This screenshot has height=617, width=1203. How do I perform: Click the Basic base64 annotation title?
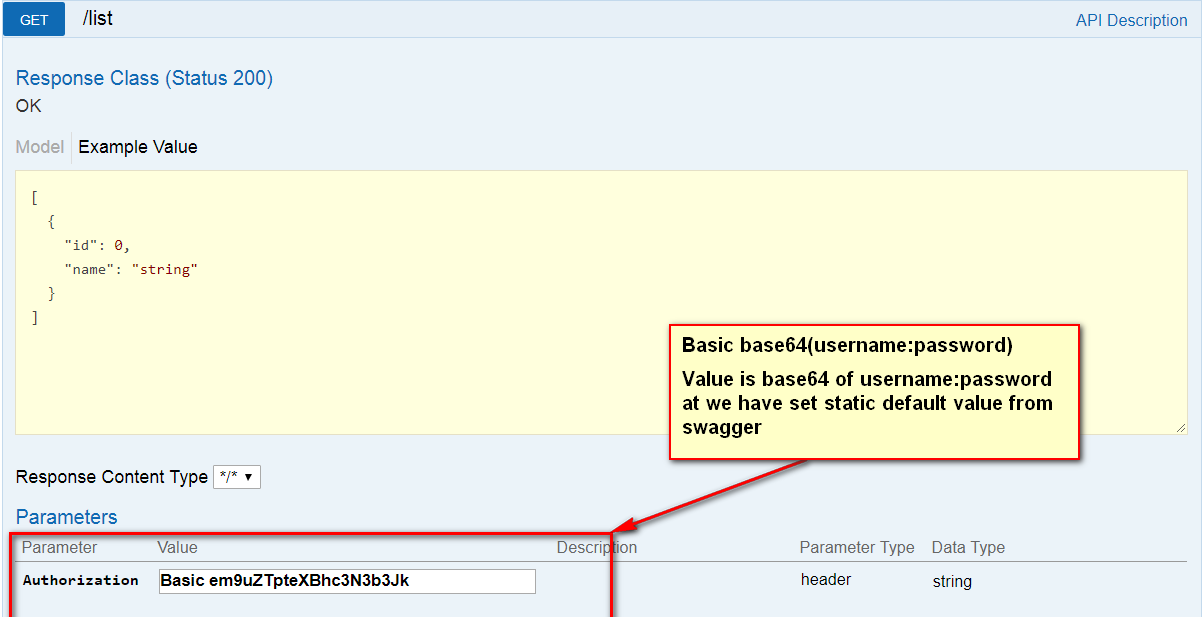click(847, 345)
